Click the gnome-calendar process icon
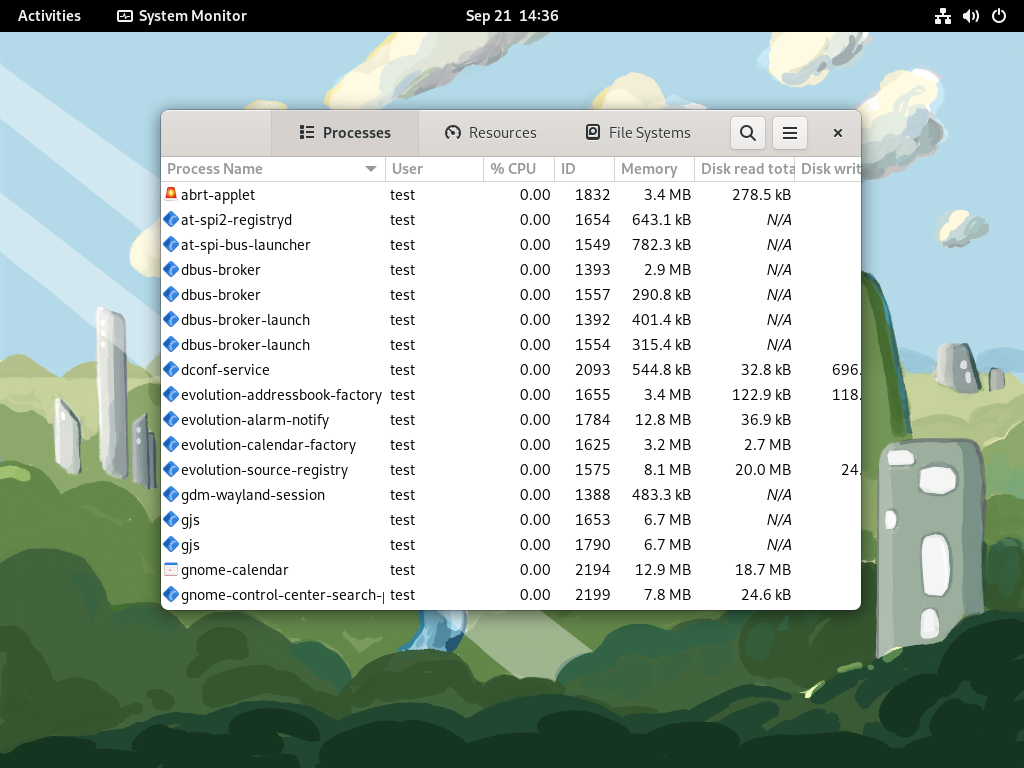Viewport: 1024px width, 768px height. pyautogui.click(x=171, y=569)
